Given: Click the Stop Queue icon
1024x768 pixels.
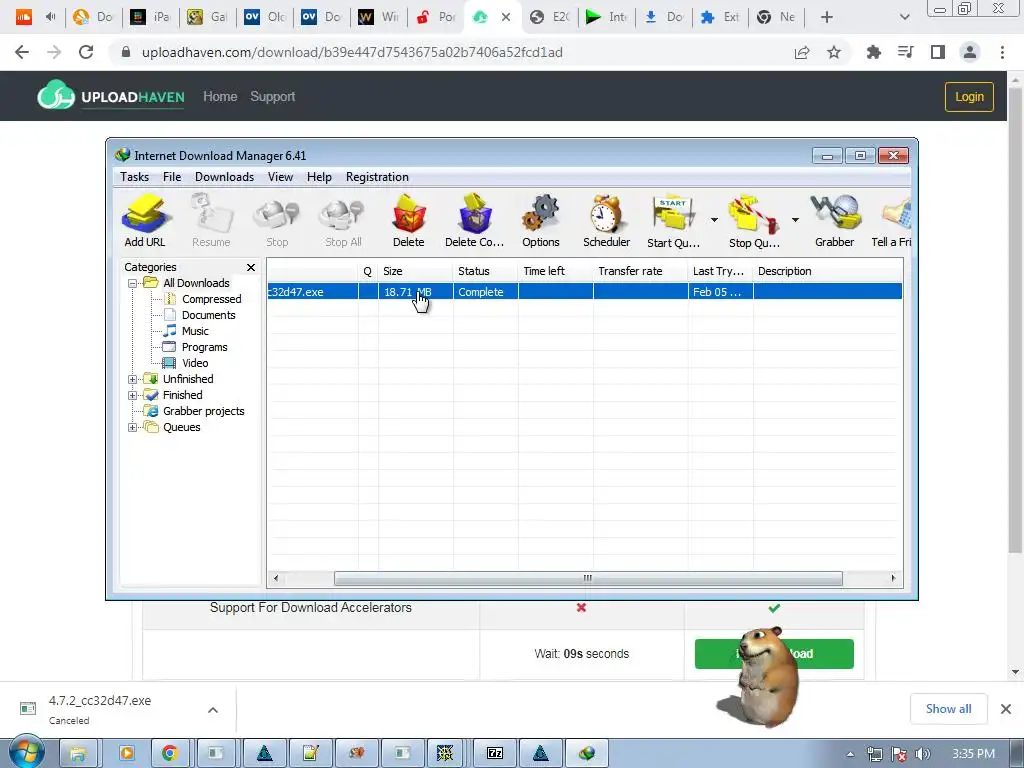Looking at the screenshot, I should point(754,219).
